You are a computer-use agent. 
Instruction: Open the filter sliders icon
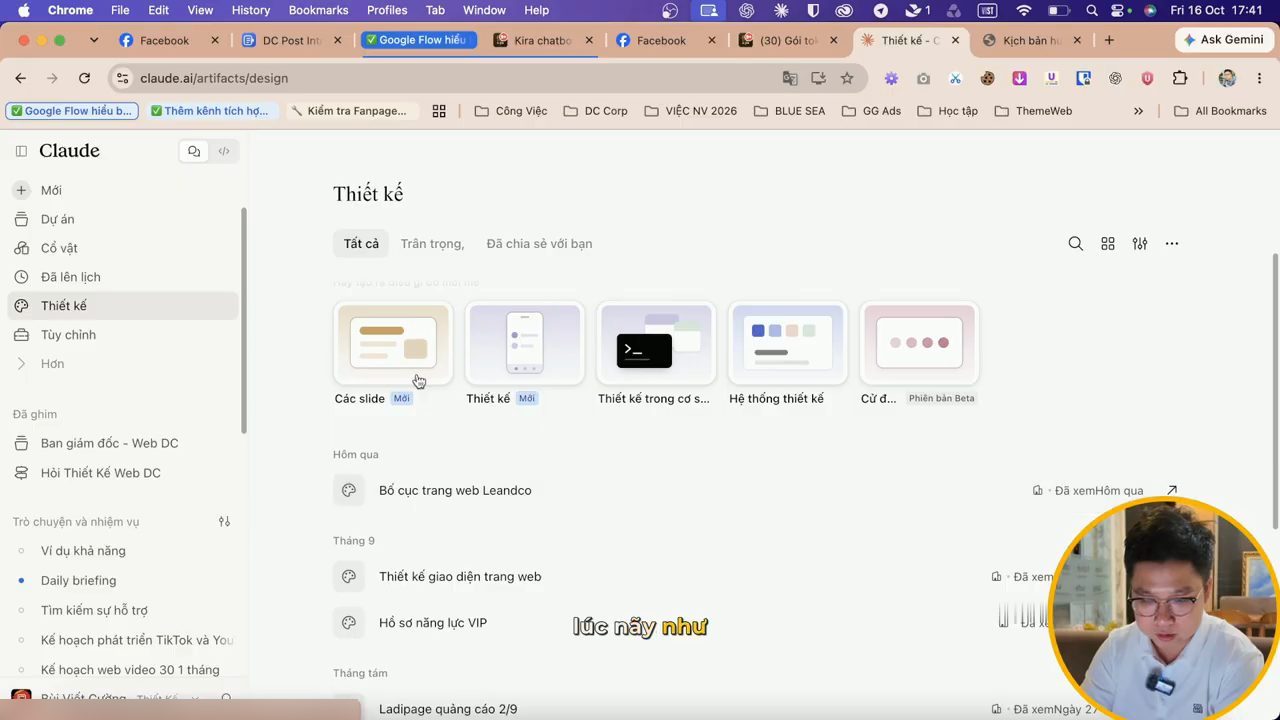[1139, 243]
